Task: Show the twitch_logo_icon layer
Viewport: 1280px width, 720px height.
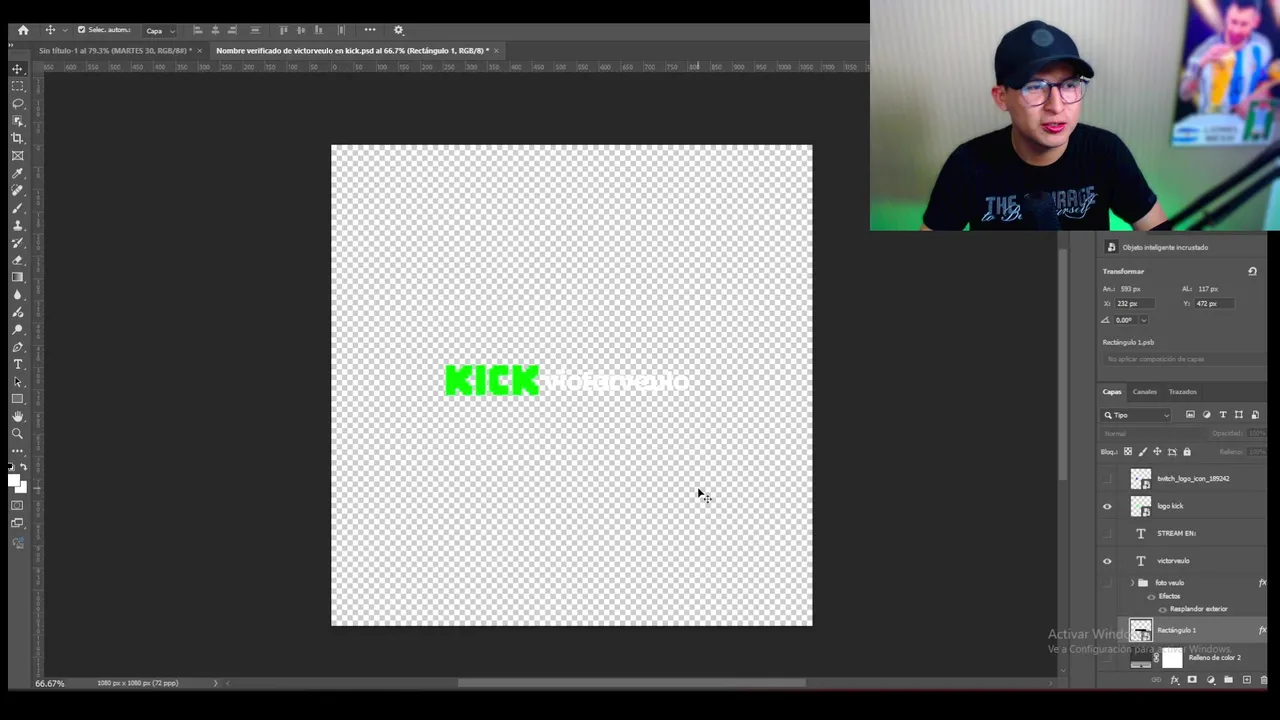Action: pyautogui.click(x=1107, y=479)
